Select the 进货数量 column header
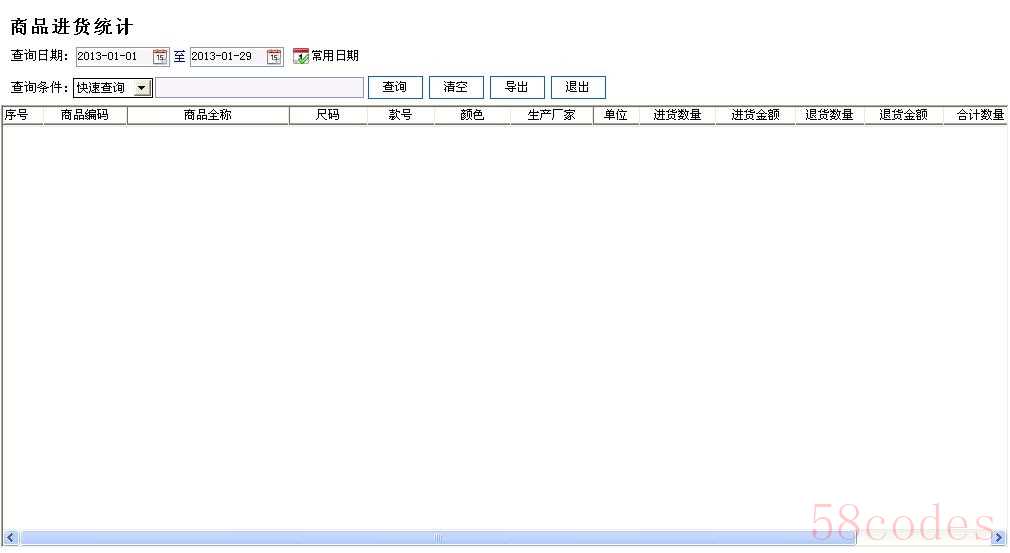This screenshot has width=1010, height=553. [x=677, y=115]
